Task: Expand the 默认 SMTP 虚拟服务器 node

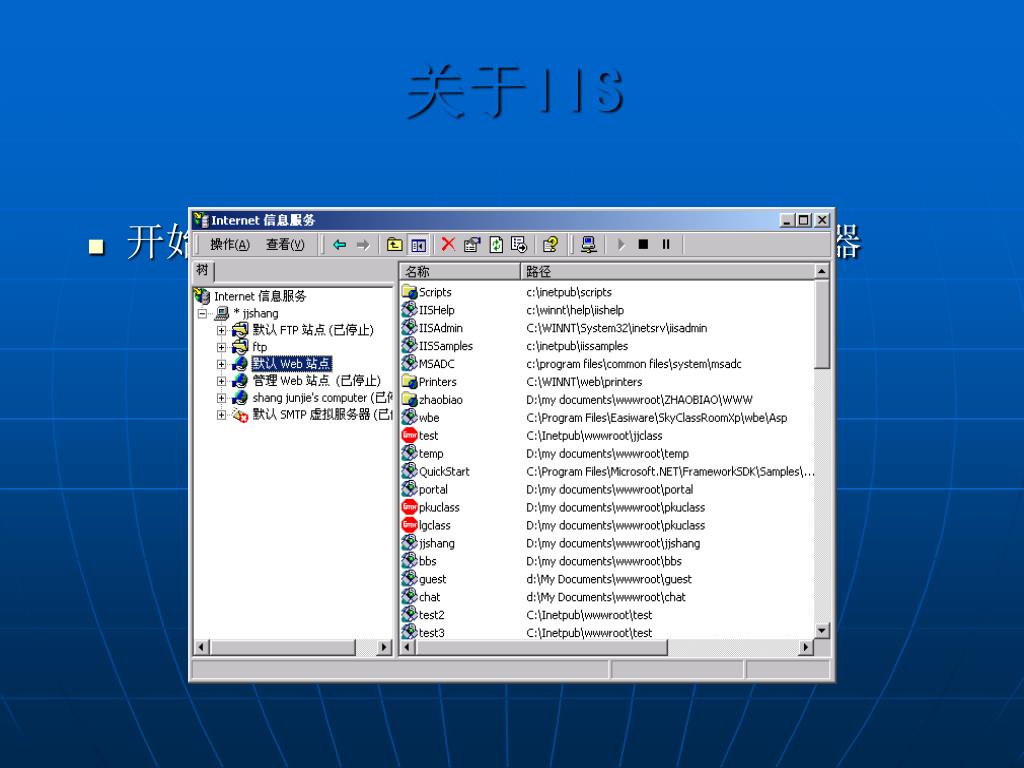Action: tap(221, 415)
